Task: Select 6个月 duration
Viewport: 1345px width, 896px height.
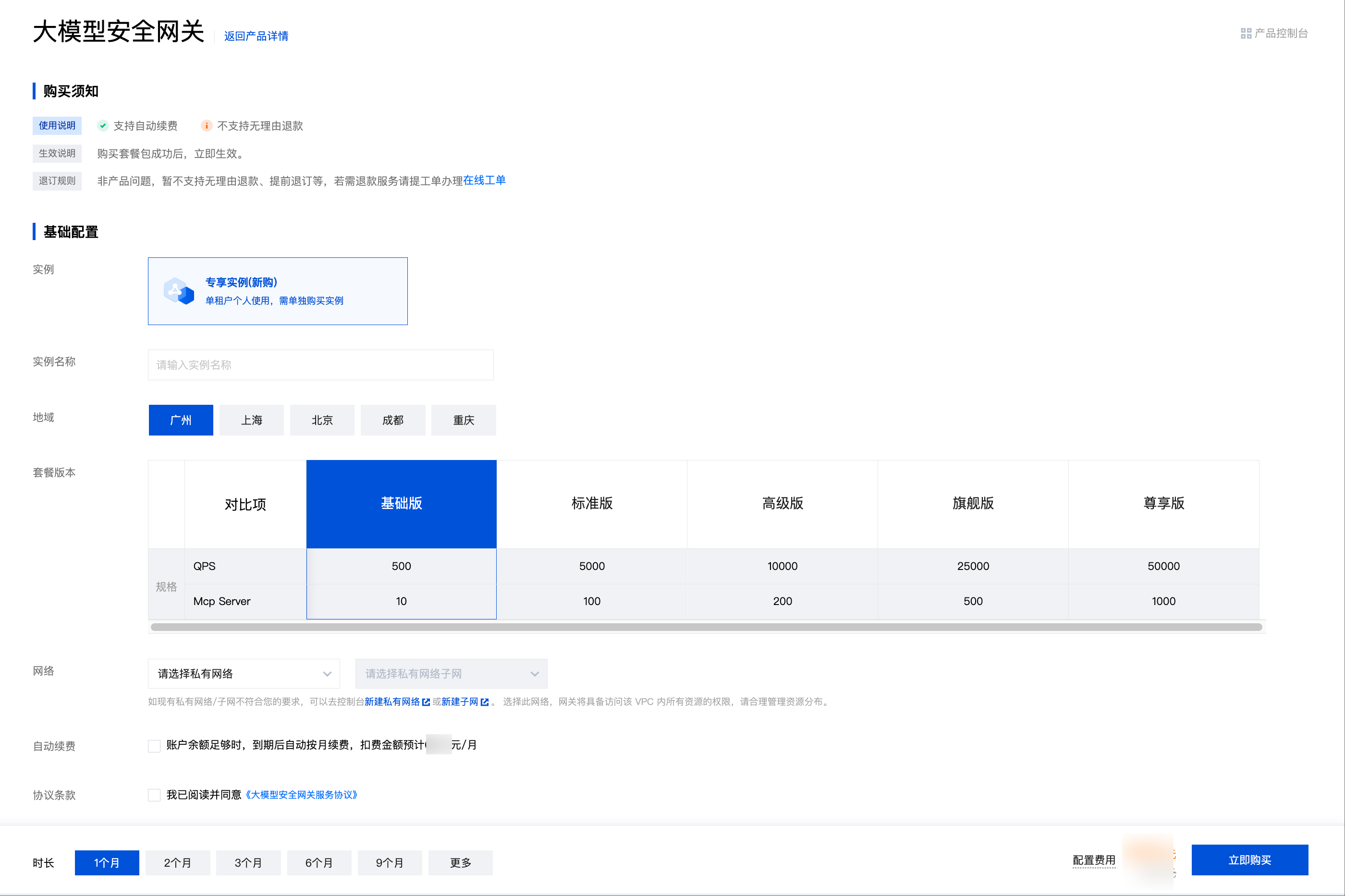Action: [x=319, y=863]
